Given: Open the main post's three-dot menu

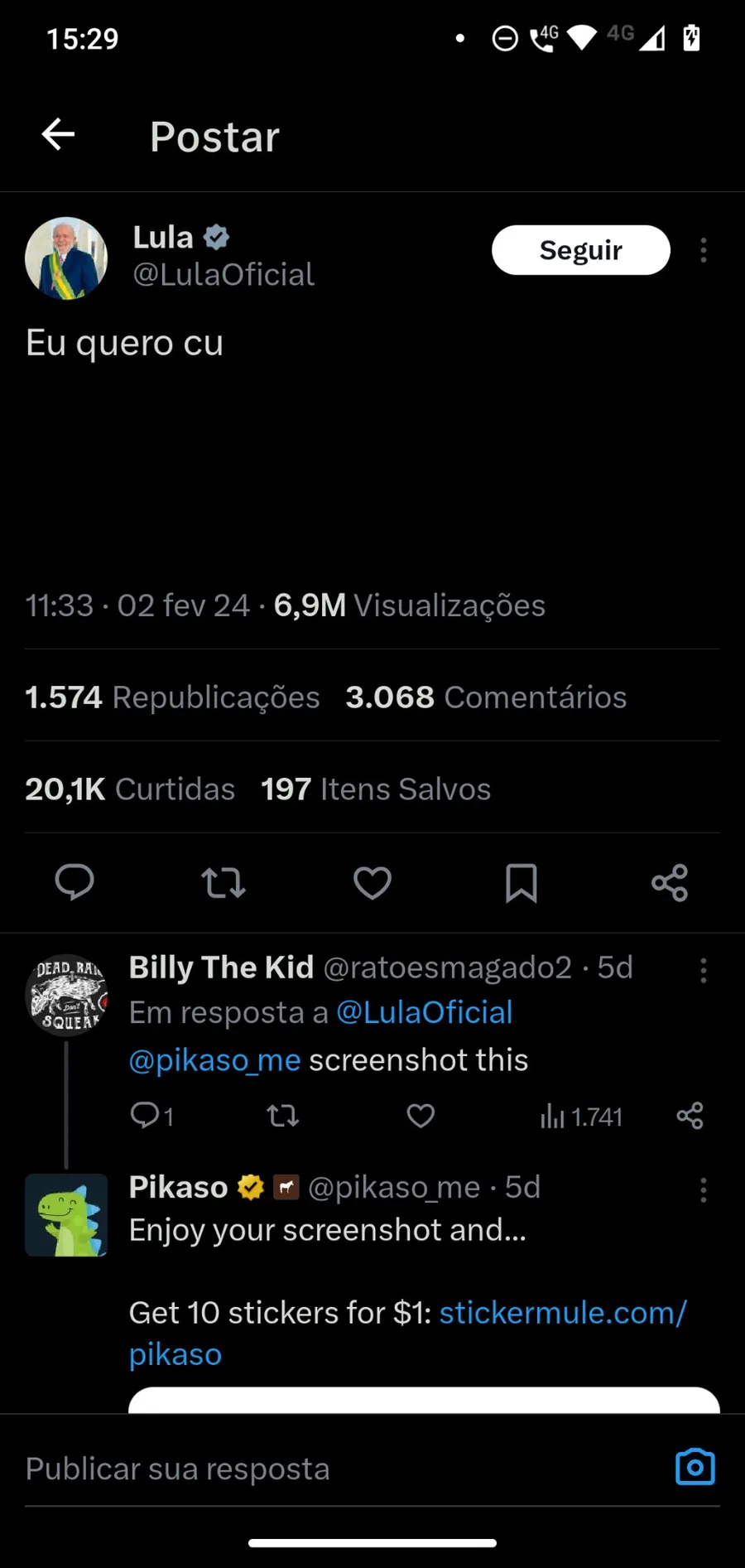Looking at the screenshot, I should tap(704, 250).
